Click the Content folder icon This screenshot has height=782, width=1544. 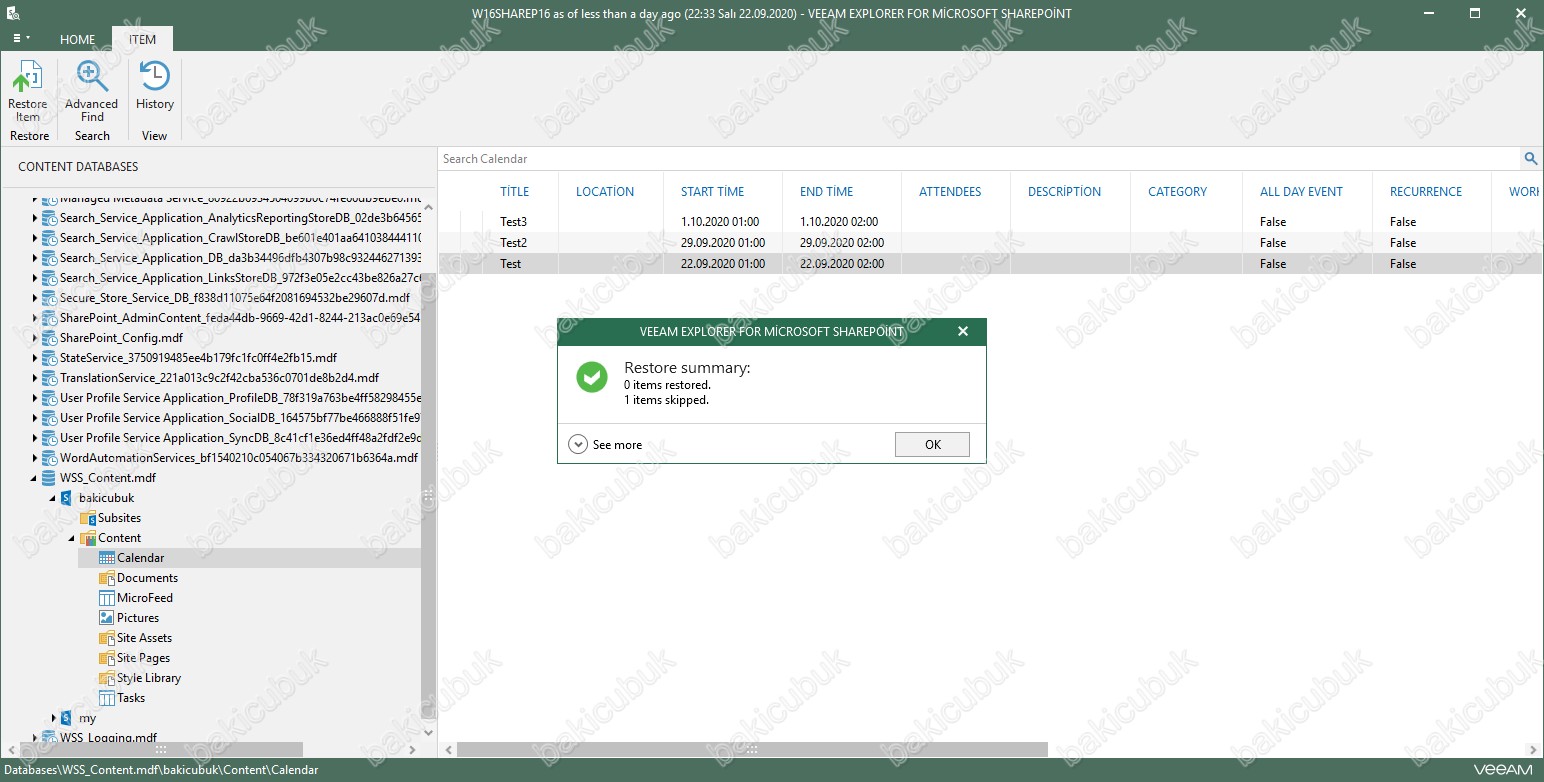[87, 538]
